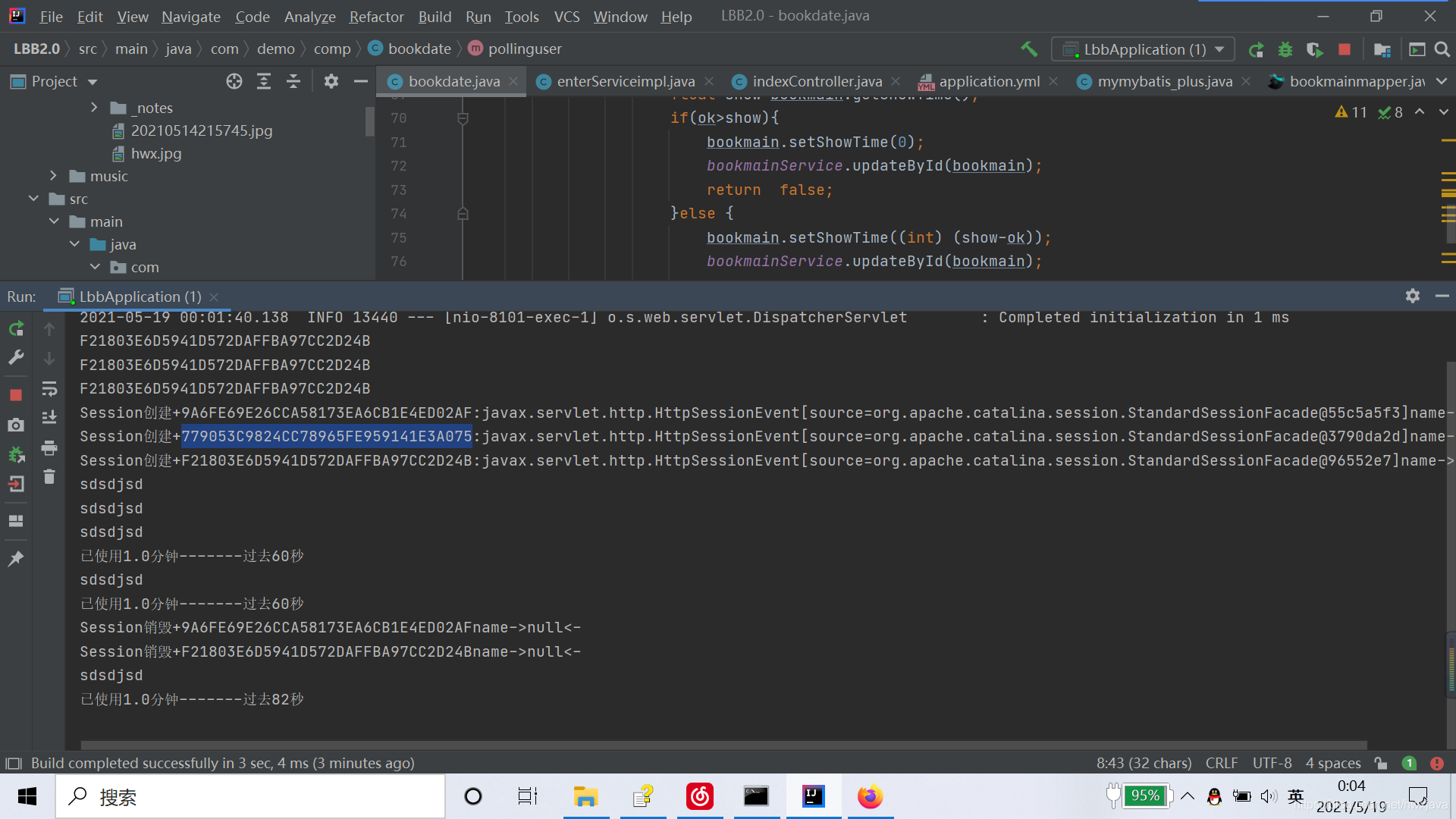Click Exit icon in Run sidebar

[16, 484]
